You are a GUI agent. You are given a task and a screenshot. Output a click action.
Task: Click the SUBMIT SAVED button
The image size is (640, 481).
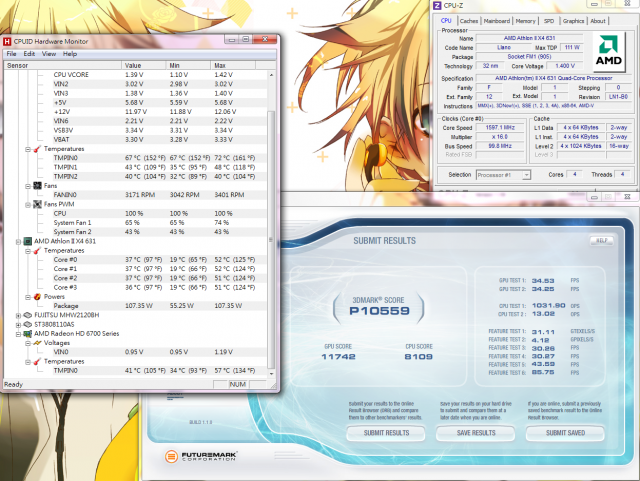tap(565, 433)
